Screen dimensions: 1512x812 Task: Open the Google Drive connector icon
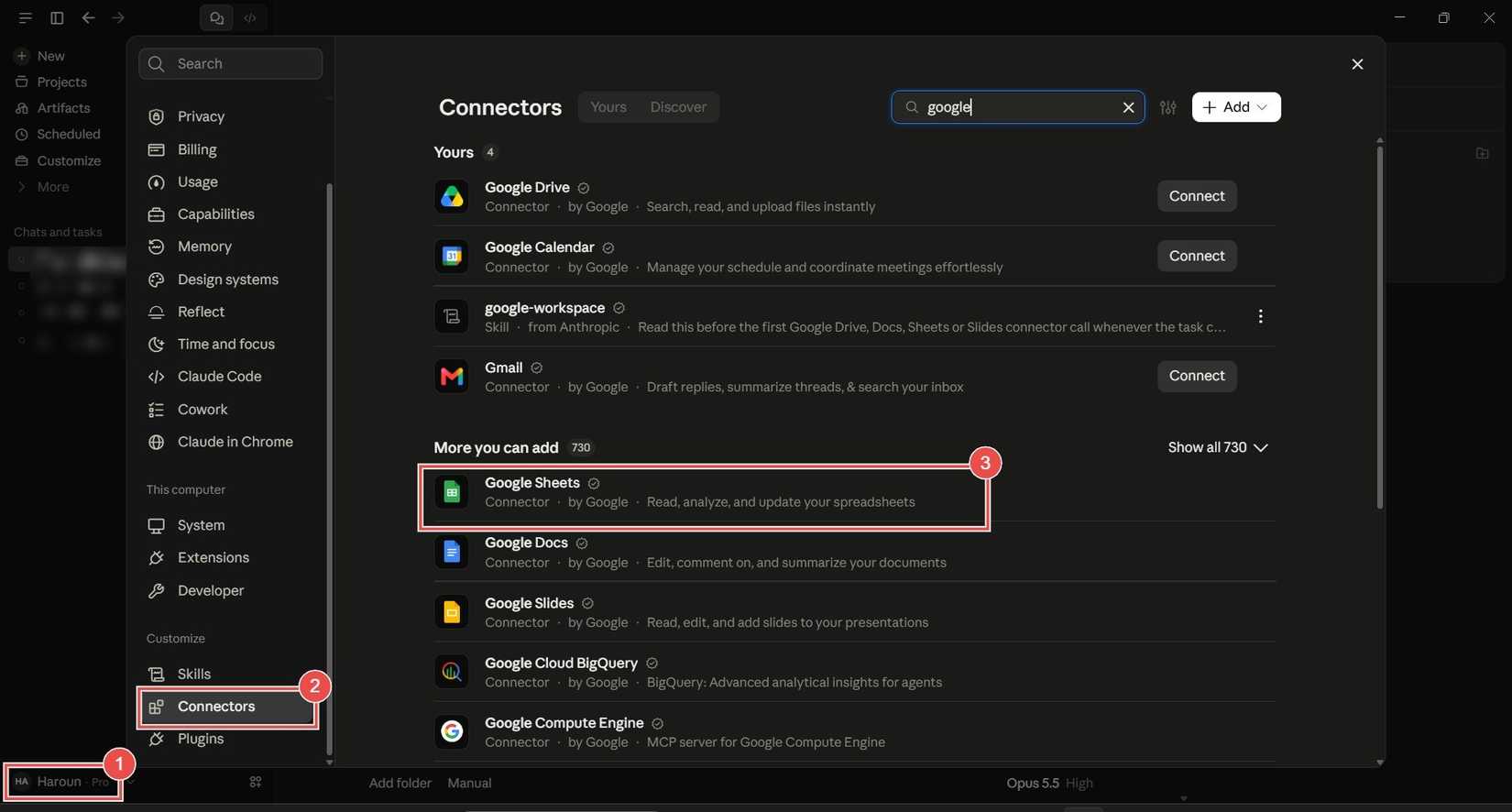pos(452,196)
